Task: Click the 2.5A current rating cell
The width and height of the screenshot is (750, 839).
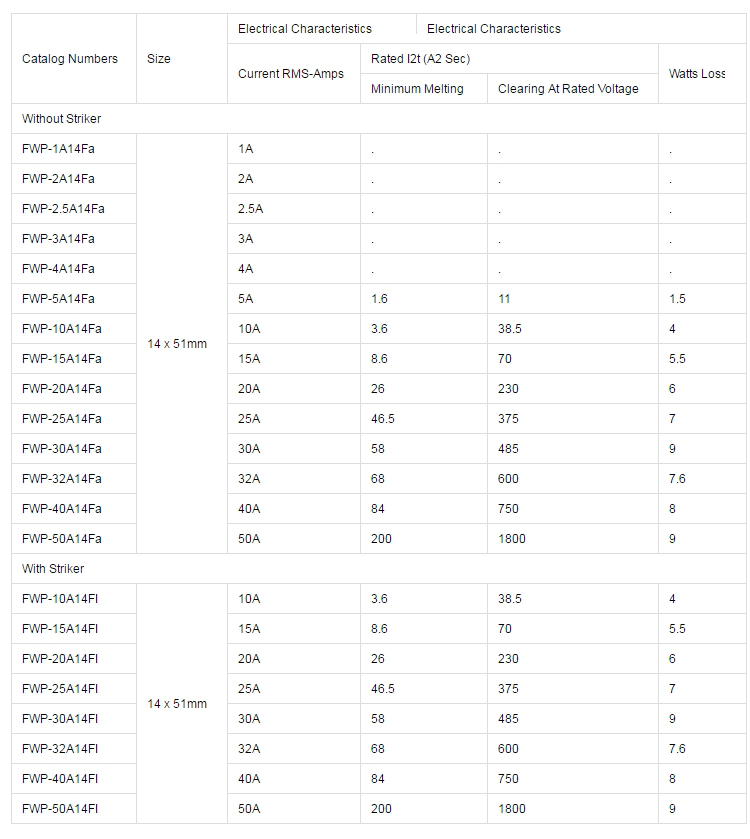Action: tap(250, 209)
